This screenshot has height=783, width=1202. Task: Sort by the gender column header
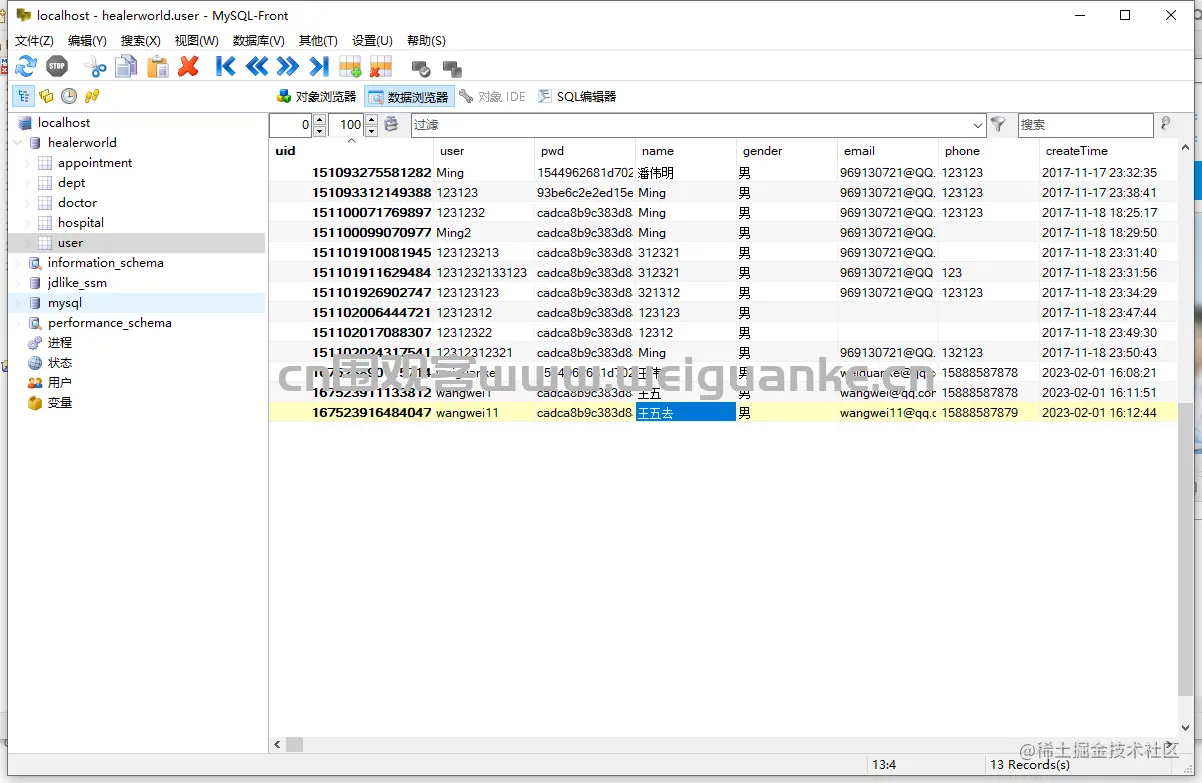pyautogui.click(x=786, y=151)
